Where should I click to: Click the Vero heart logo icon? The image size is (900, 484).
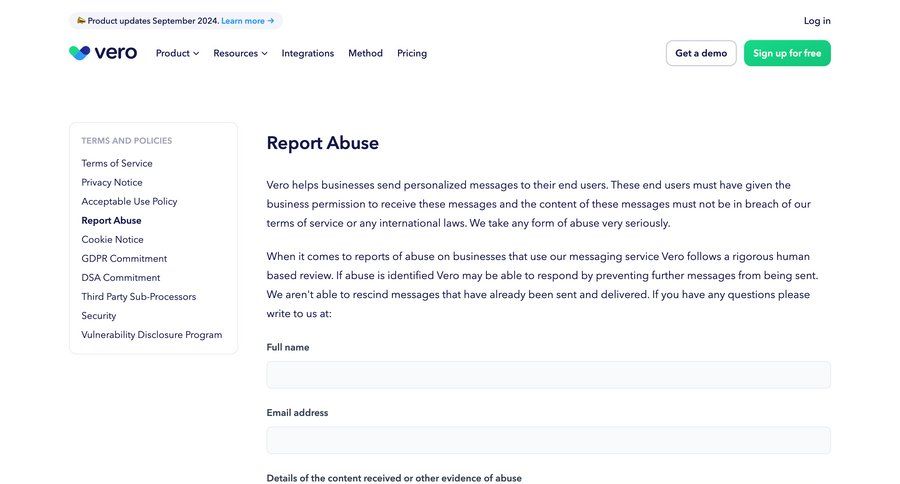coord(80,53)
